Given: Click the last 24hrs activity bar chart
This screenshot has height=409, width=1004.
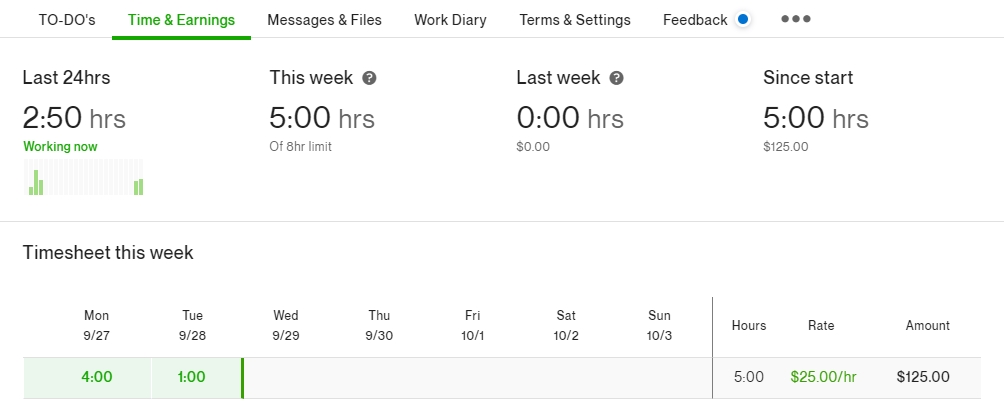Looking at the screenshot, I should point(83,177).
